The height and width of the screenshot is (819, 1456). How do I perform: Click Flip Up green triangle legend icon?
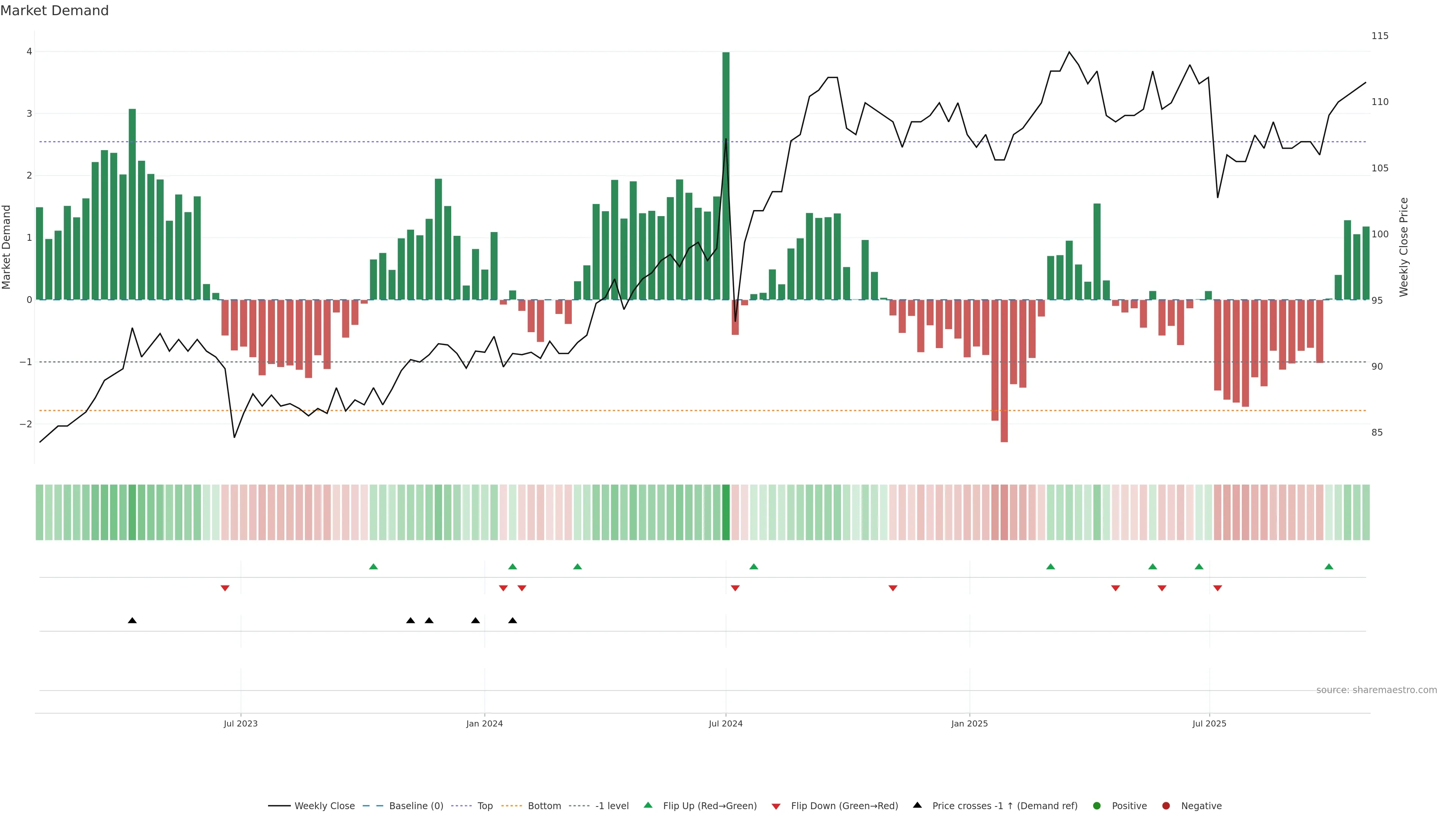pyautogui.click(x=648, y=805)
